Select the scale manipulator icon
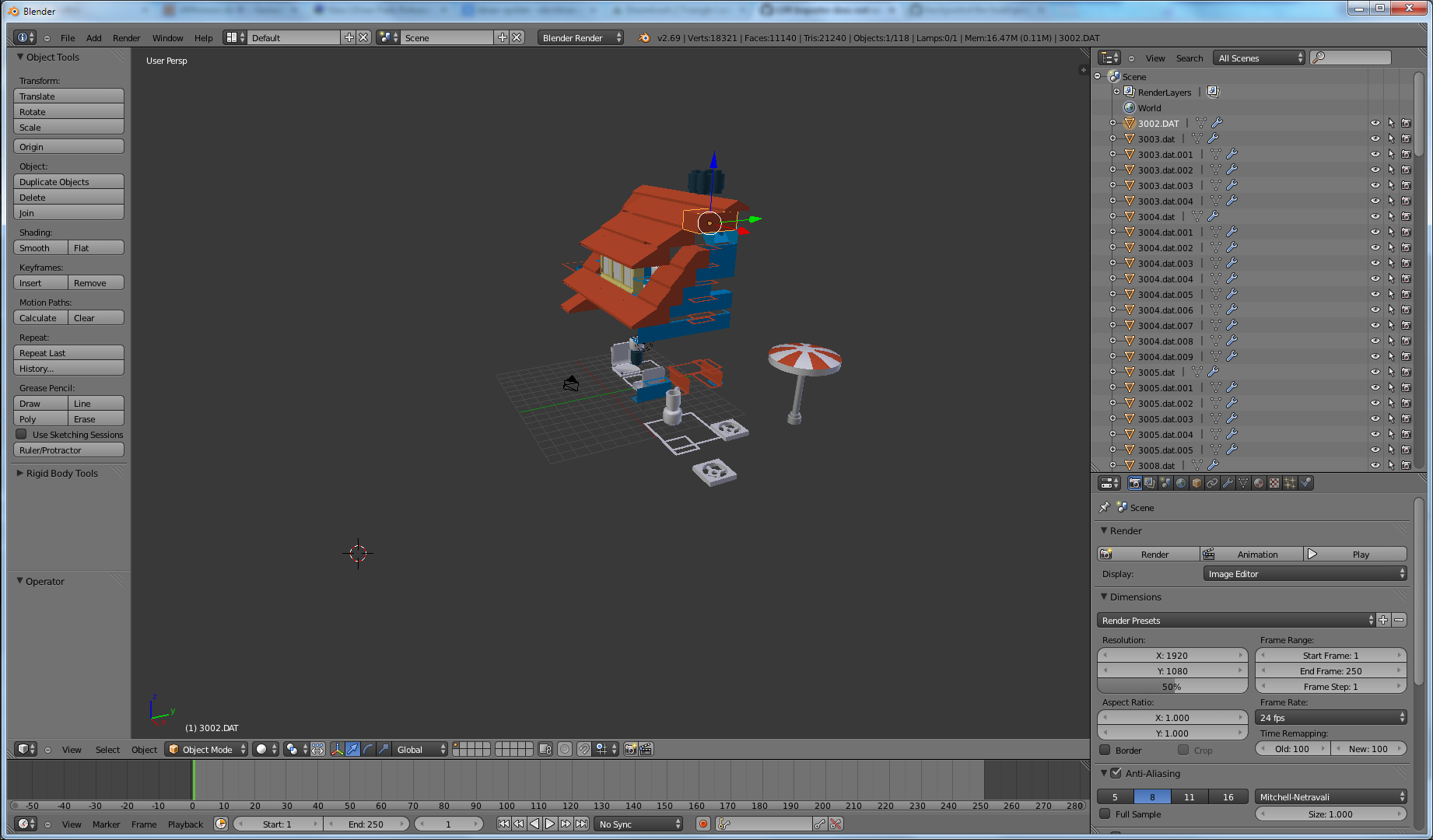1433x840 pixels. click(x=384, y=749)
